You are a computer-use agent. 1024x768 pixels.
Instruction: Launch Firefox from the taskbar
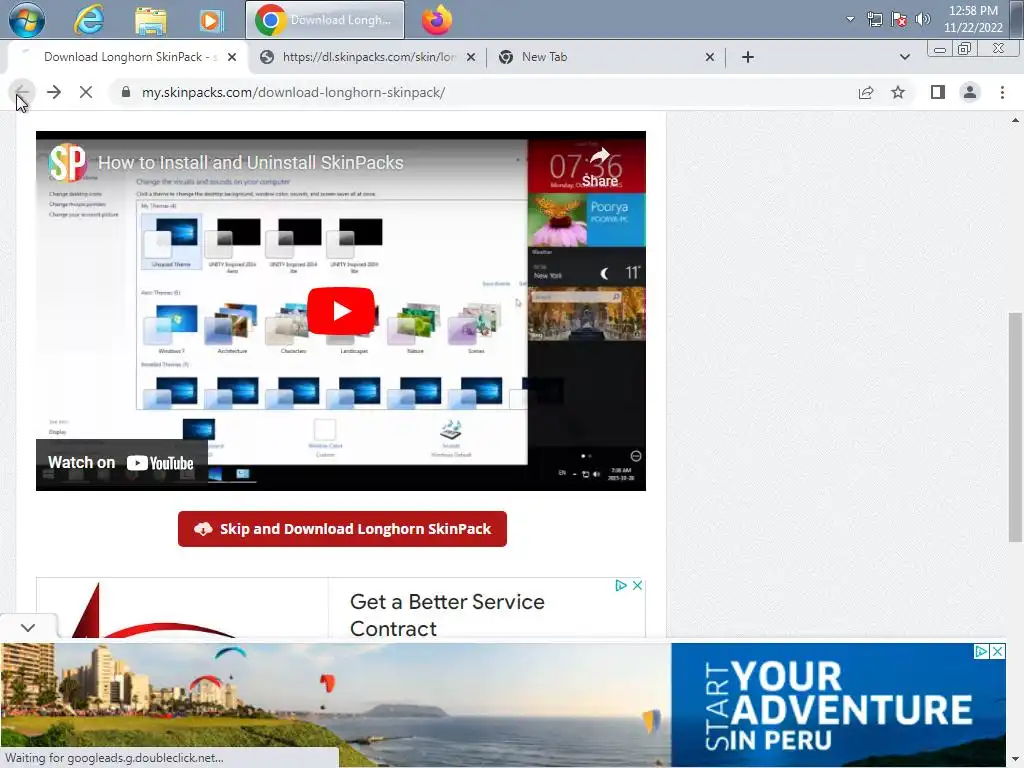(437, 20)
